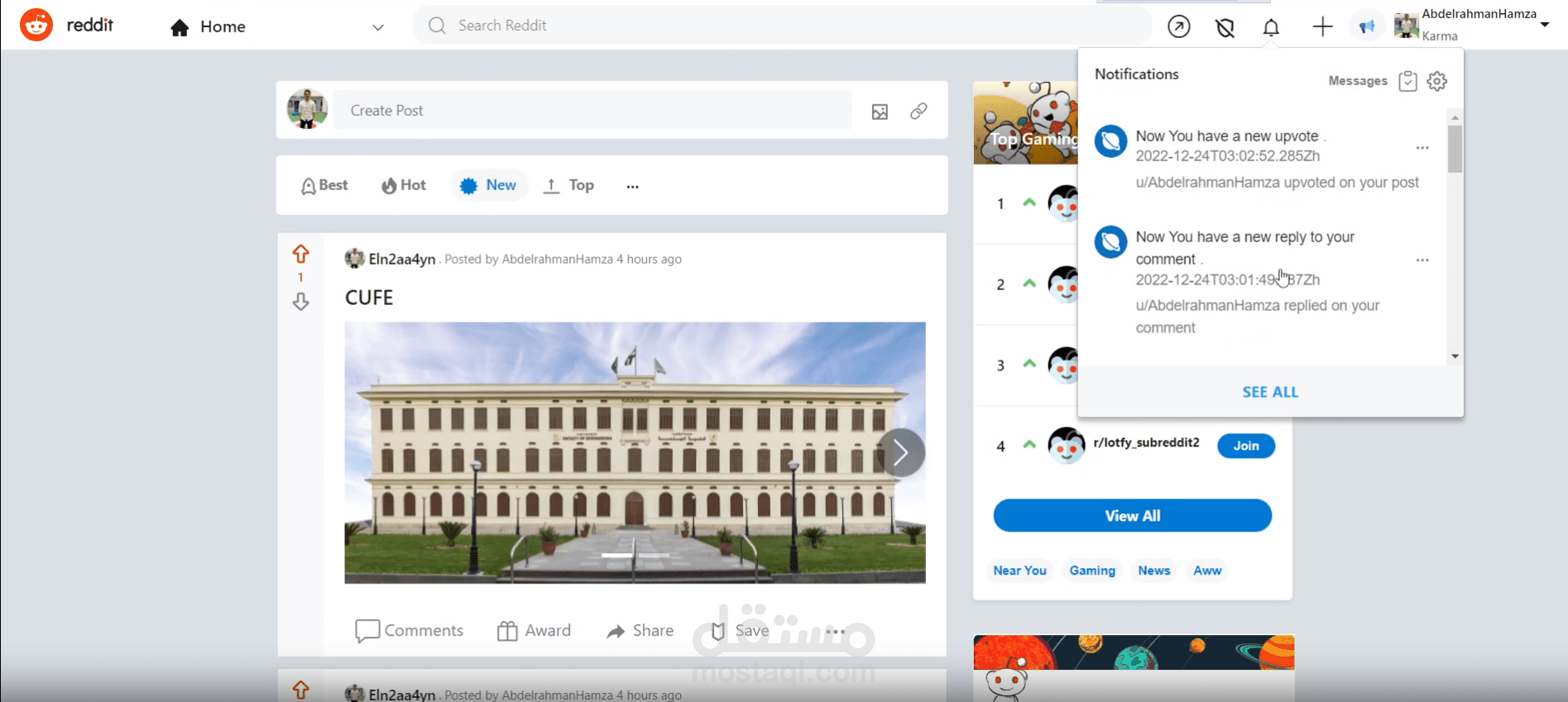
Task: Toggle the notifications bell icon
Action: click(x=1271, y=27)
